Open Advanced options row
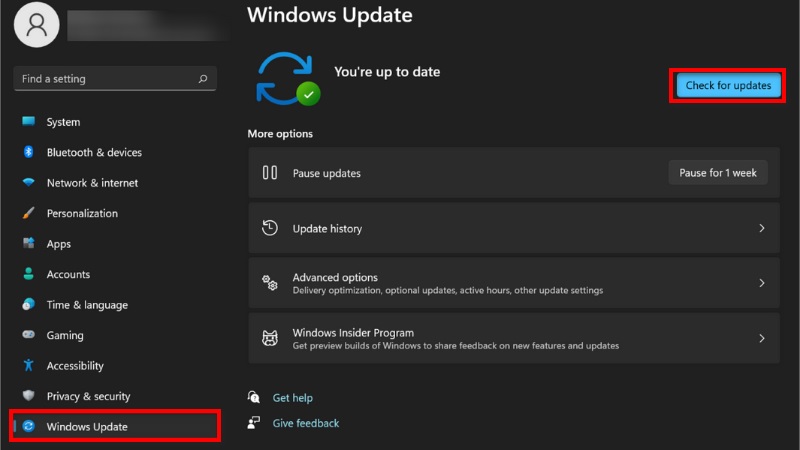Viewport: 800px width, 450px height. (514, 283)
